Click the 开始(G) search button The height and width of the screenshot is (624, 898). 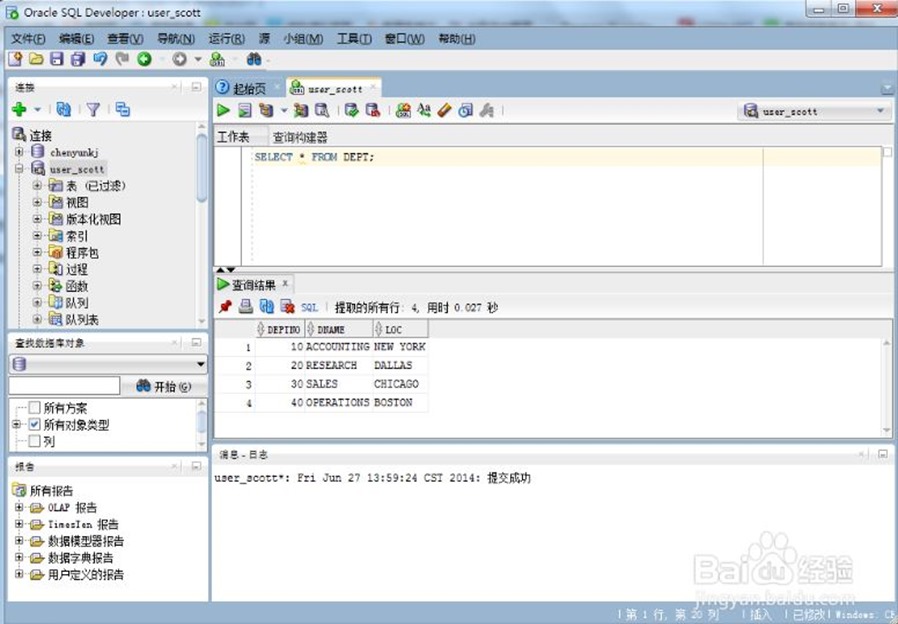point(164,386)
